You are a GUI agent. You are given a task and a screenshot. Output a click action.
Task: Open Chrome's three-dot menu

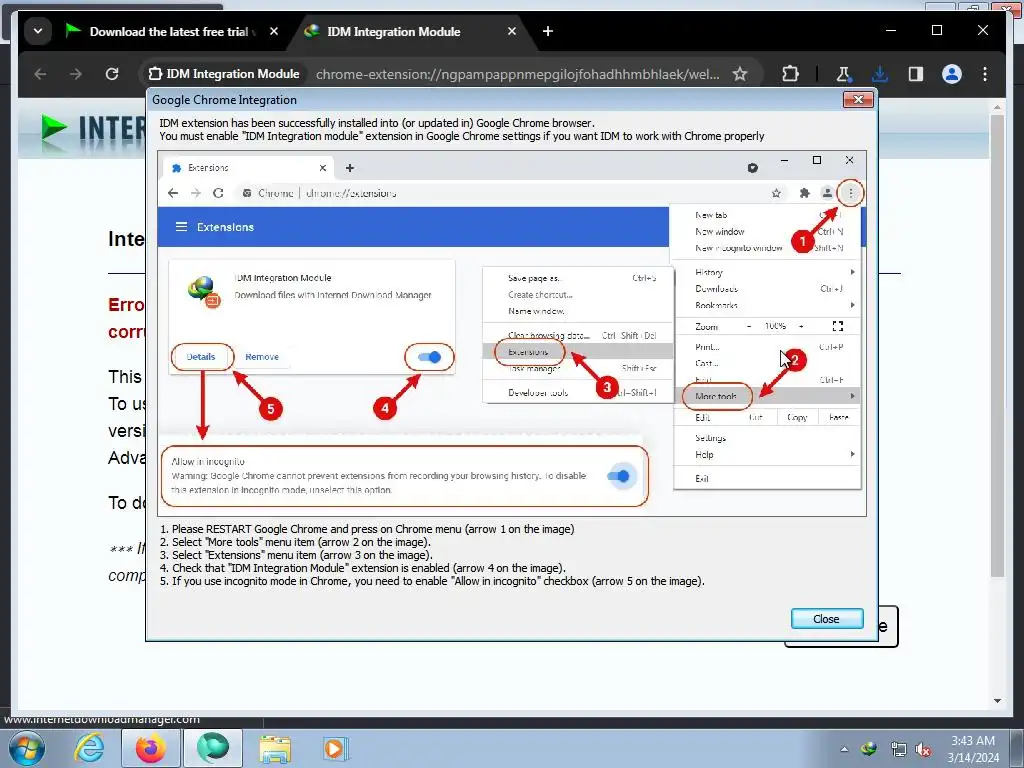(985, 74)
